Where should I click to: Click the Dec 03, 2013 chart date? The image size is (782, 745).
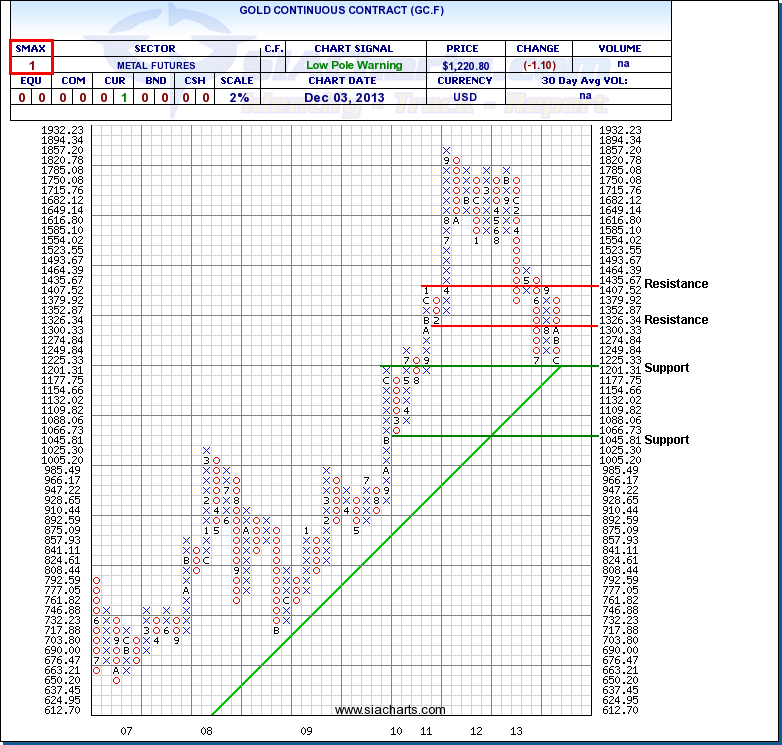point(353,98)
